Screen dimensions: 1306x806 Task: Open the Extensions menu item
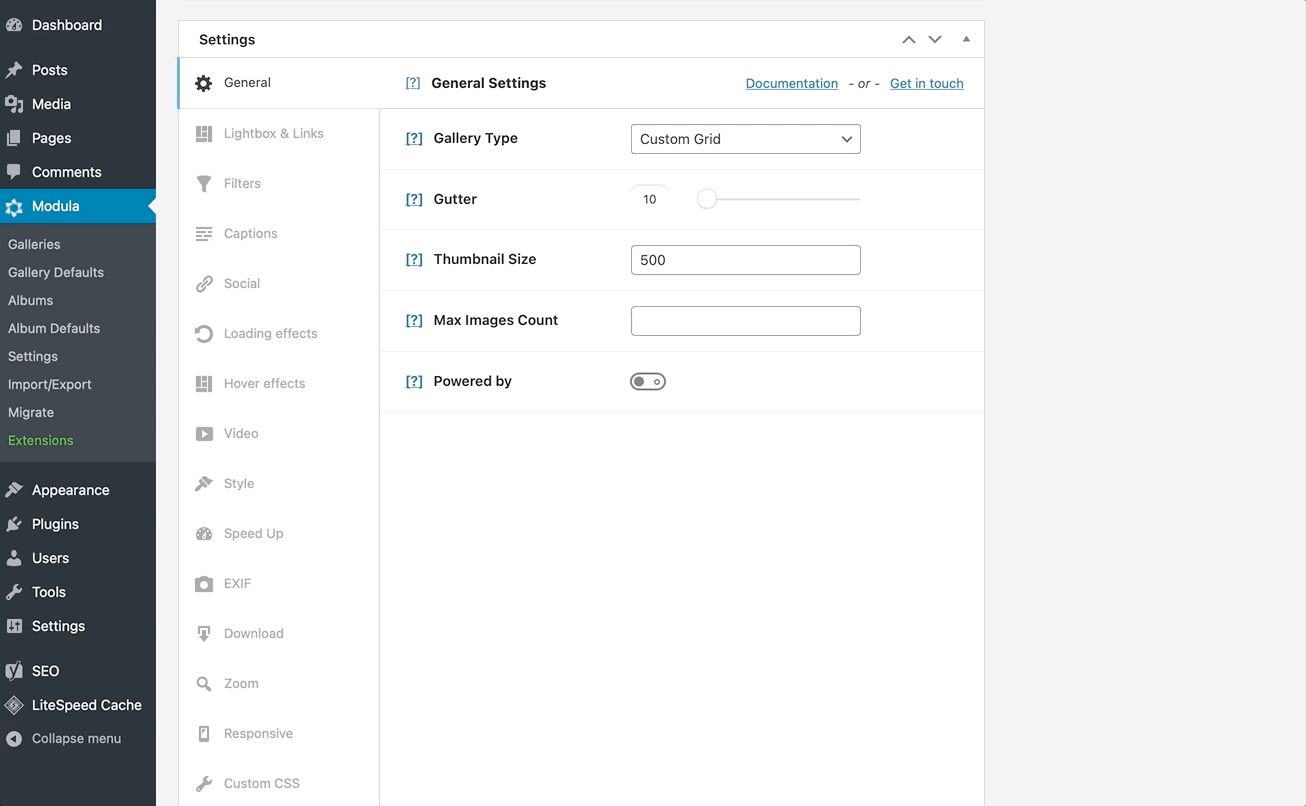tap(40, 440)
